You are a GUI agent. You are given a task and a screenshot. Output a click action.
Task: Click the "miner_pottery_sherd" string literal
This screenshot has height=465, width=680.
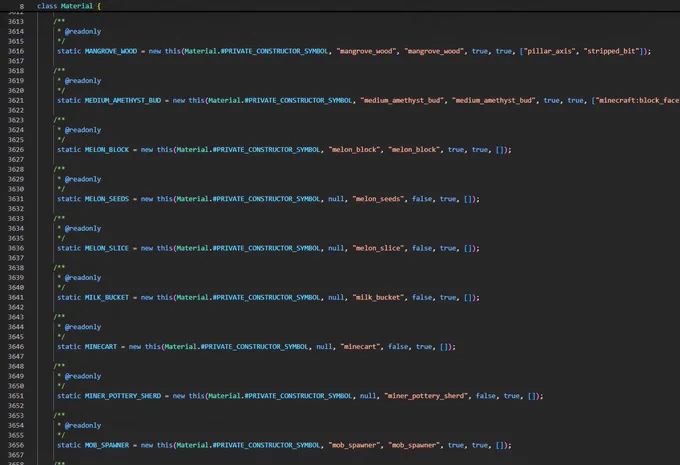427,396
